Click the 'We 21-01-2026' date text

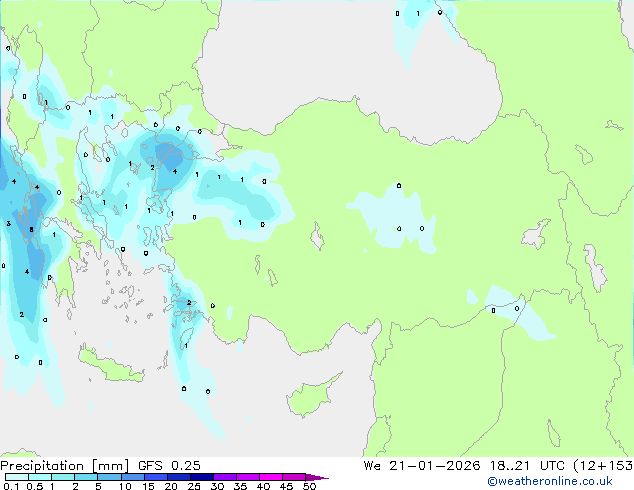(421, 466)
